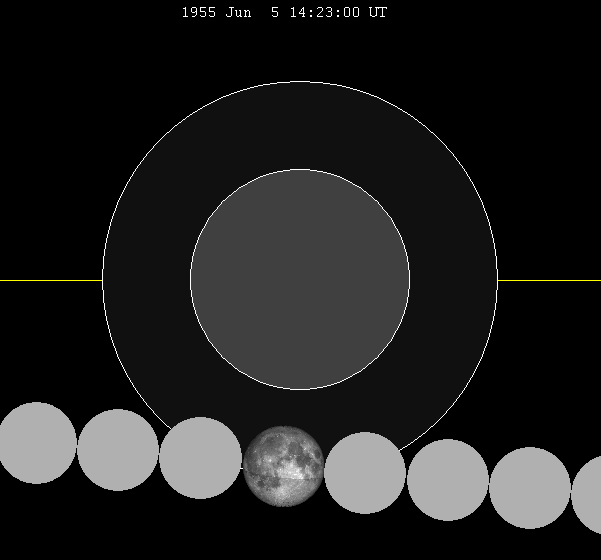601x560 pixels.
Task: Select second gray disc right of textured Moon
Action: pyautogui.click(x=447, y=480)
